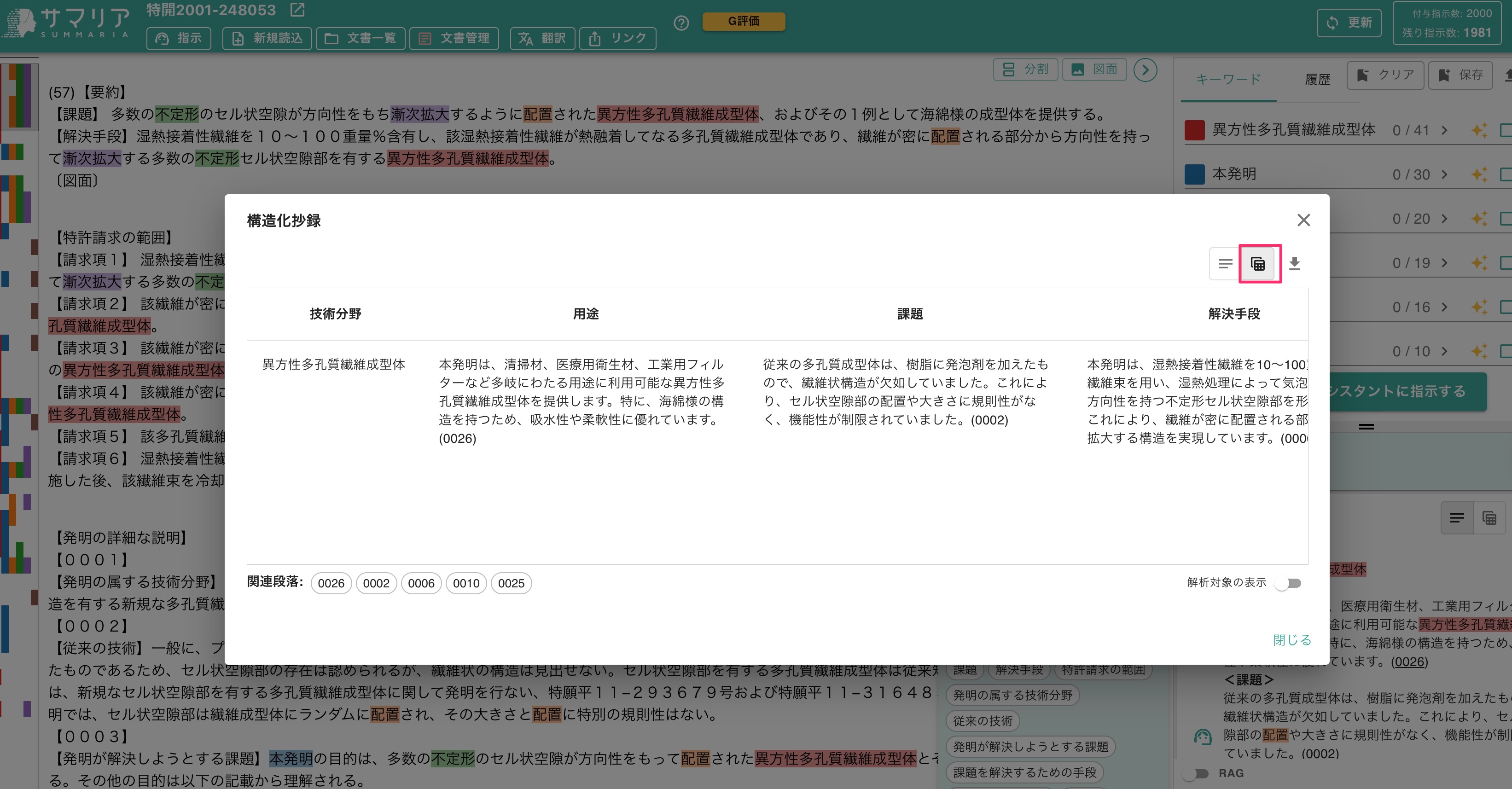
Task: Select the 発明の属する技術分野 section chip
Action: coord(1012,695)
